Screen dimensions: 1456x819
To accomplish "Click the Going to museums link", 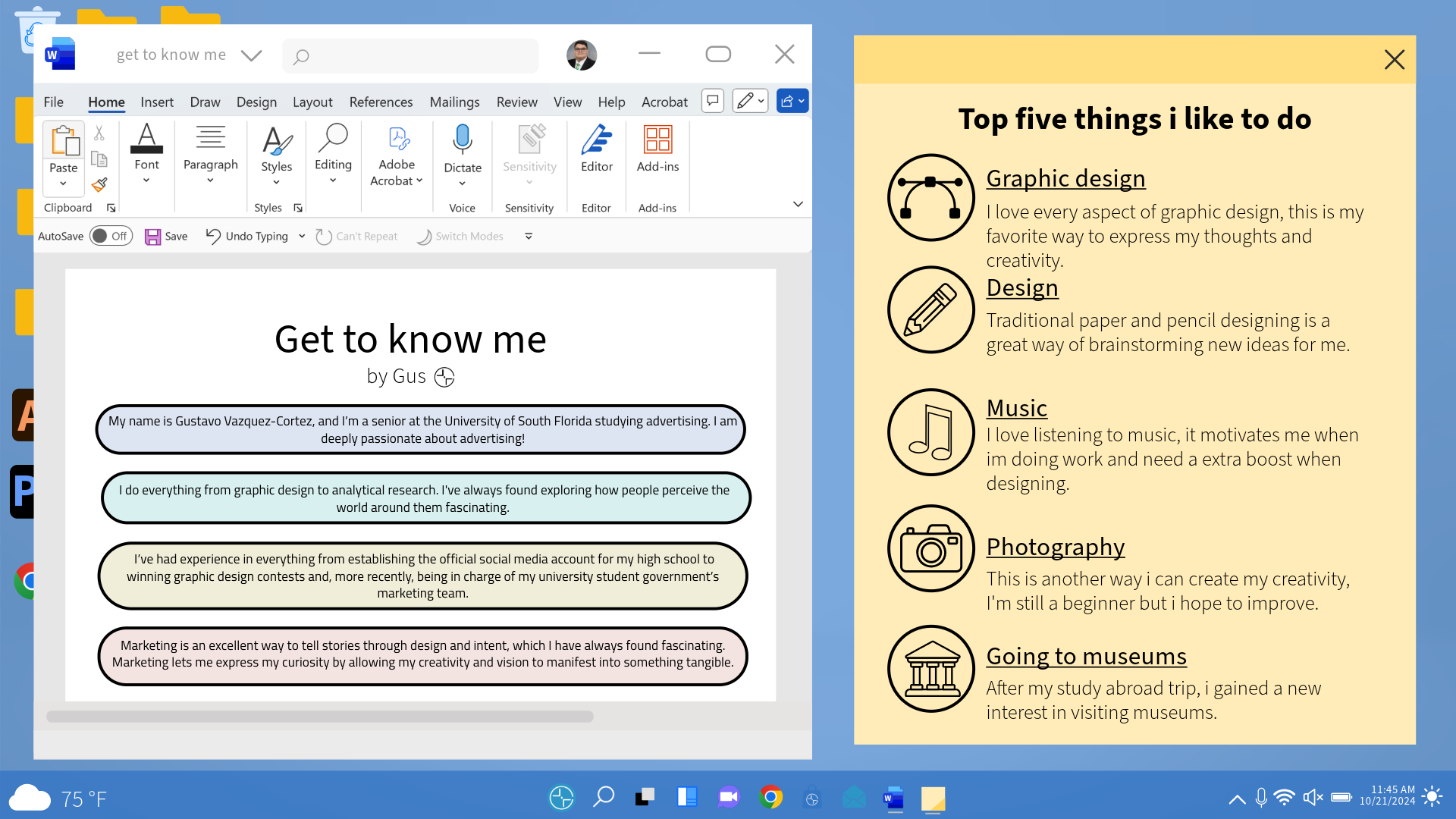I will click(1086, 656).
